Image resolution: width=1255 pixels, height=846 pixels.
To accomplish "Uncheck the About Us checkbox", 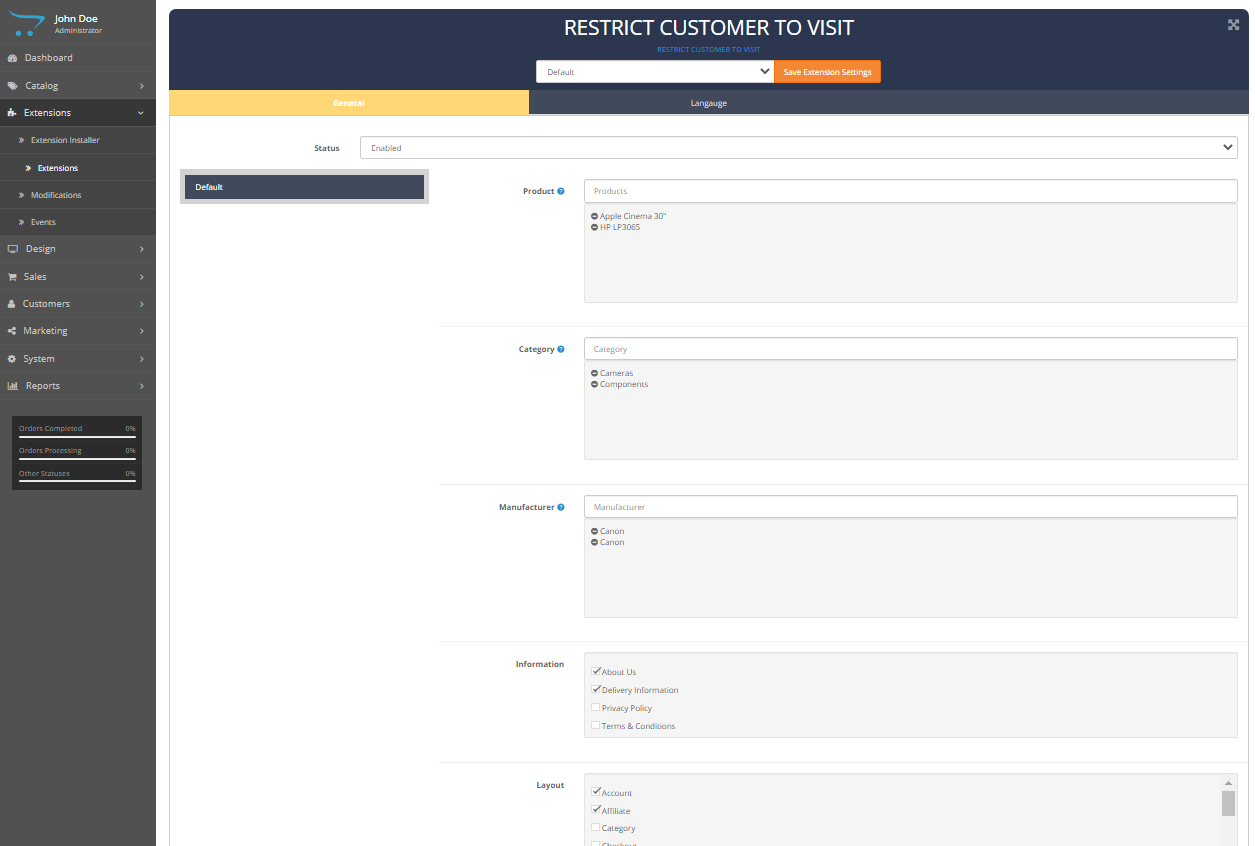I will click(596, 671).
